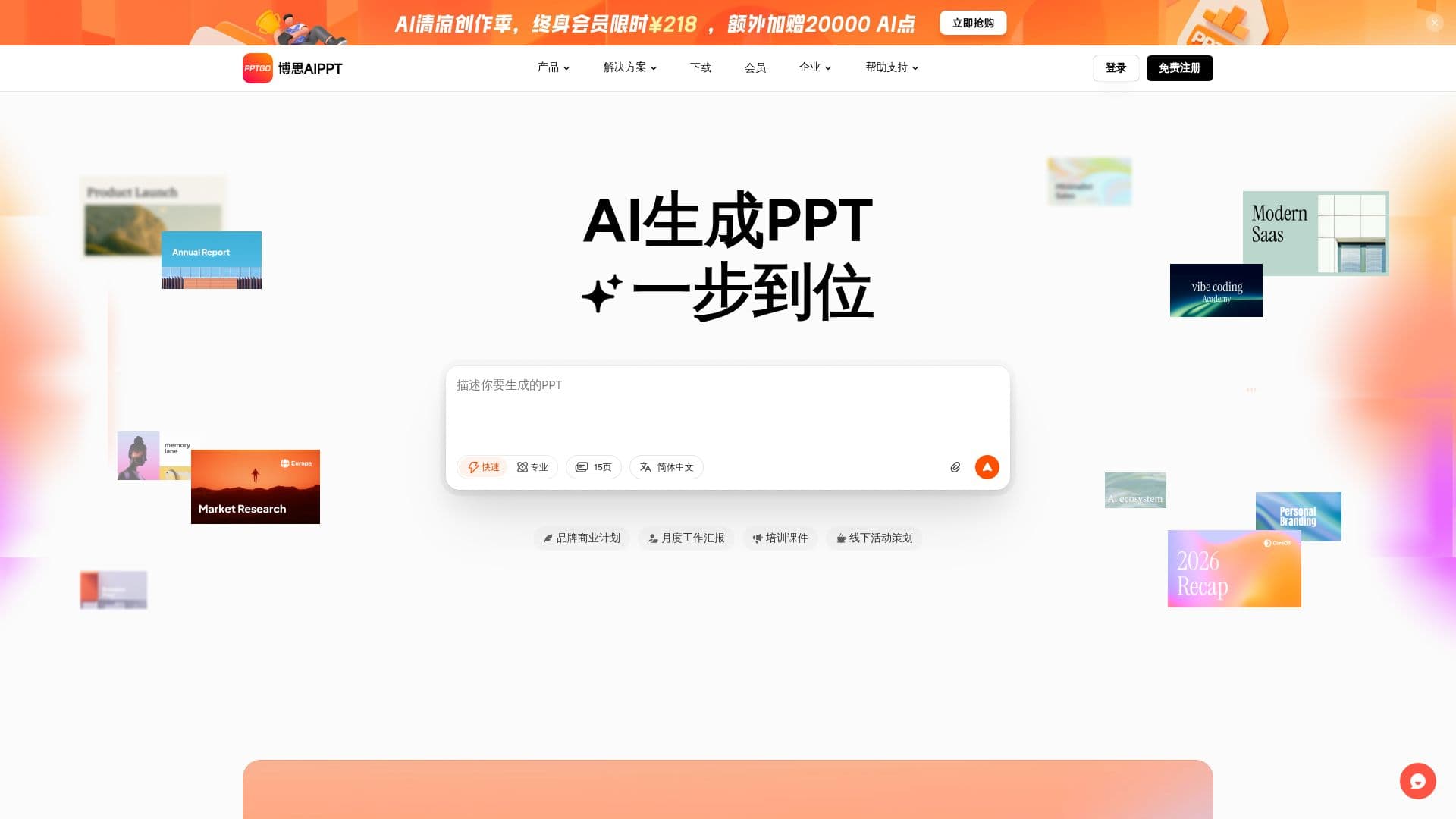Choose the 月度工作汇报 suggestion chip

point(686,538)
